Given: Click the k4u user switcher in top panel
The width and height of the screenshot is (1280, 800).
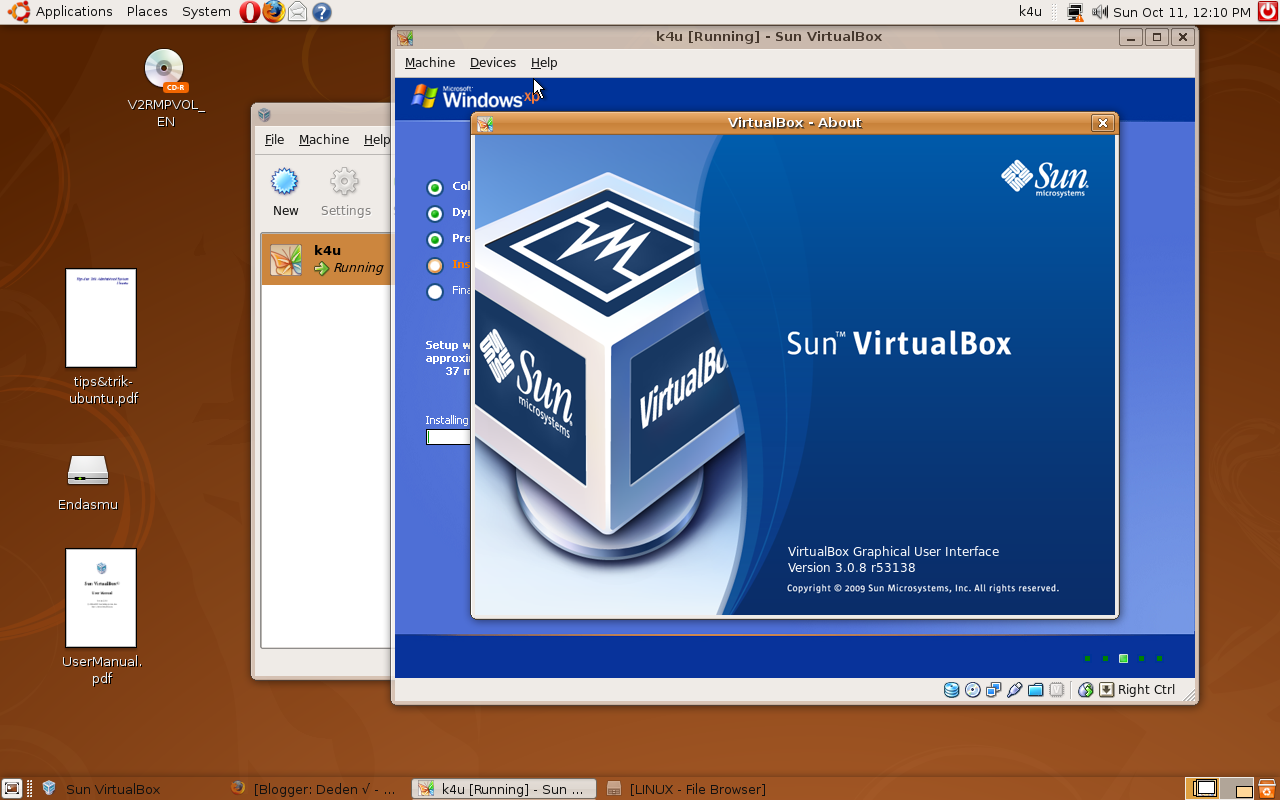Looking at the screenshot, I should coord(1030,12).
